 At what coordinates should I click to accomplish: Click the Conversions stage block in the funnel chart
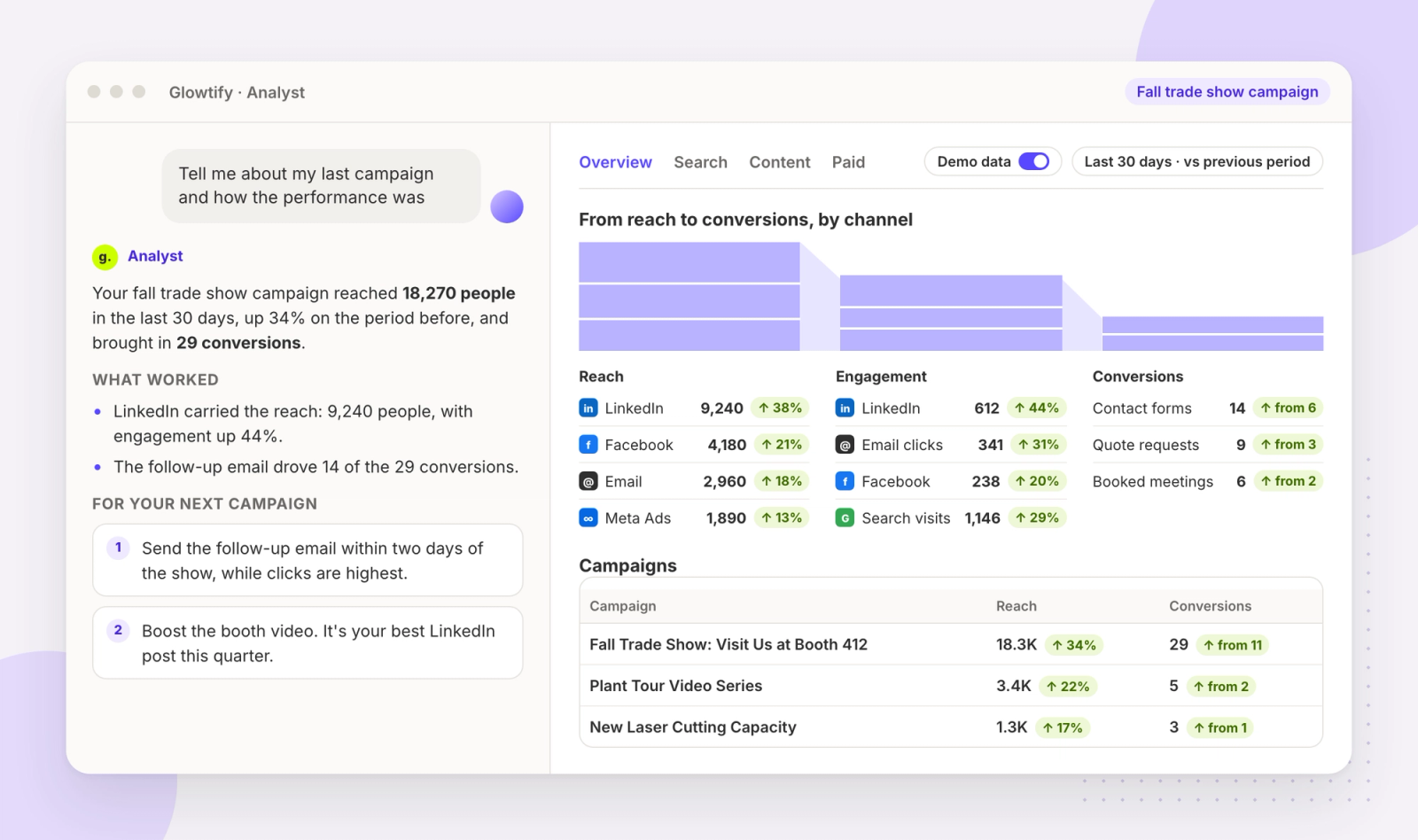tap(1212, 333)
